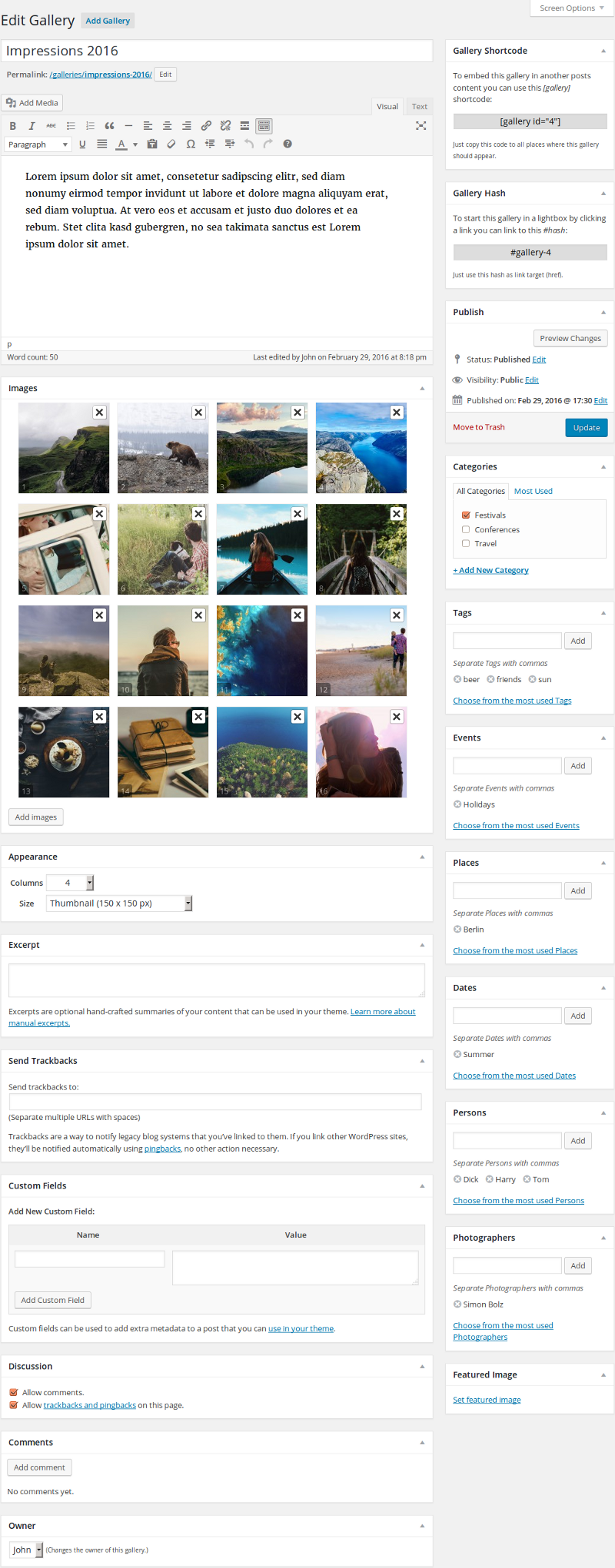Insert a horizontal line
This screenshot has height=1568, width=615.
click(x=128, y=126)
